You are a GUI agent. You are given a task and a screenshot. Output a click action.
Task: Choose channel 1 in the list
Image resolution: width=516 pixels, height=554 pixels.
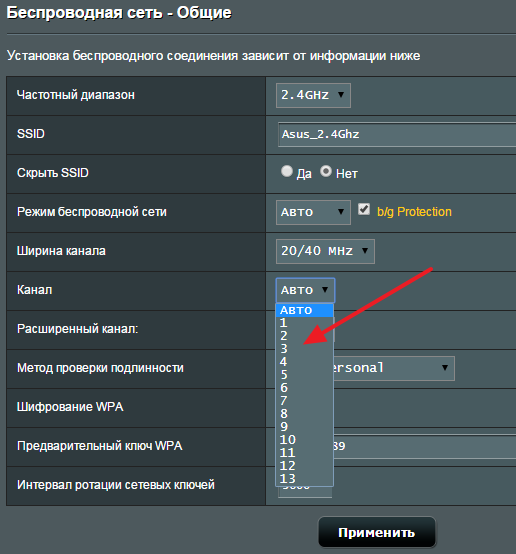tap(304, 323)
